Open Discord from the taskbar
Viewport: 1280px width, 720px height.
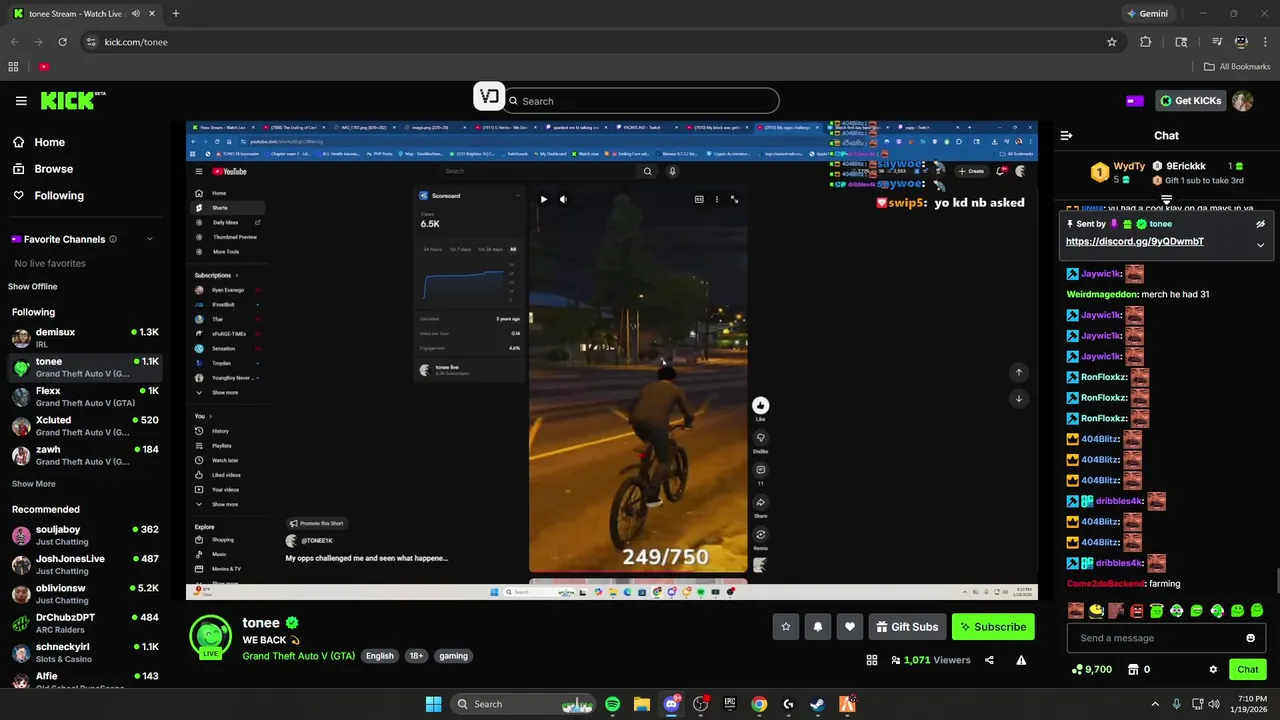(x=671, y=704)
